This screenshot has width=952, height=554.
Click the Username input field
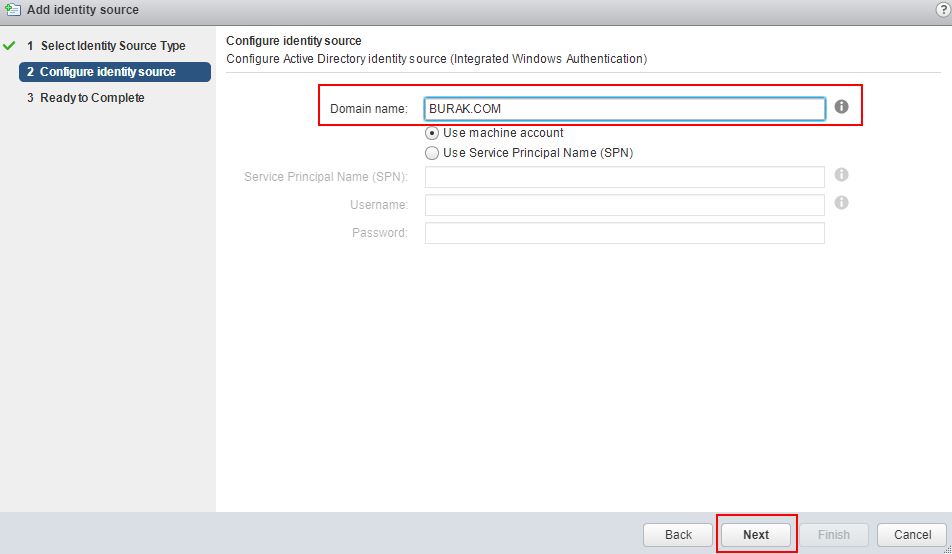(625, 205)
